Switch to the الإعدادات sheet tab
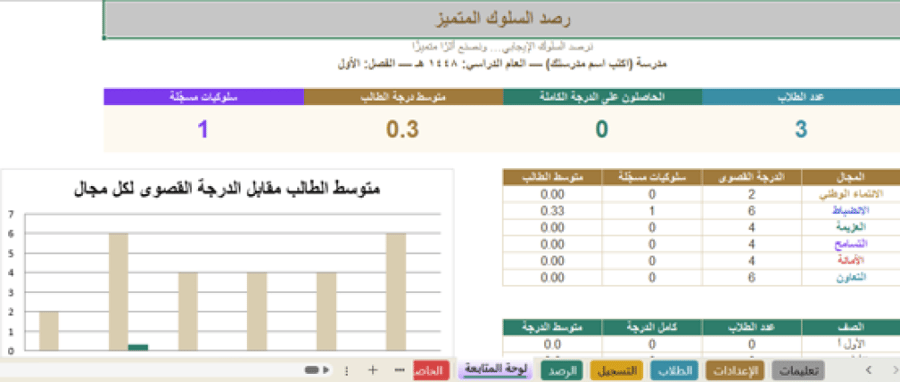 pos(735,371)
